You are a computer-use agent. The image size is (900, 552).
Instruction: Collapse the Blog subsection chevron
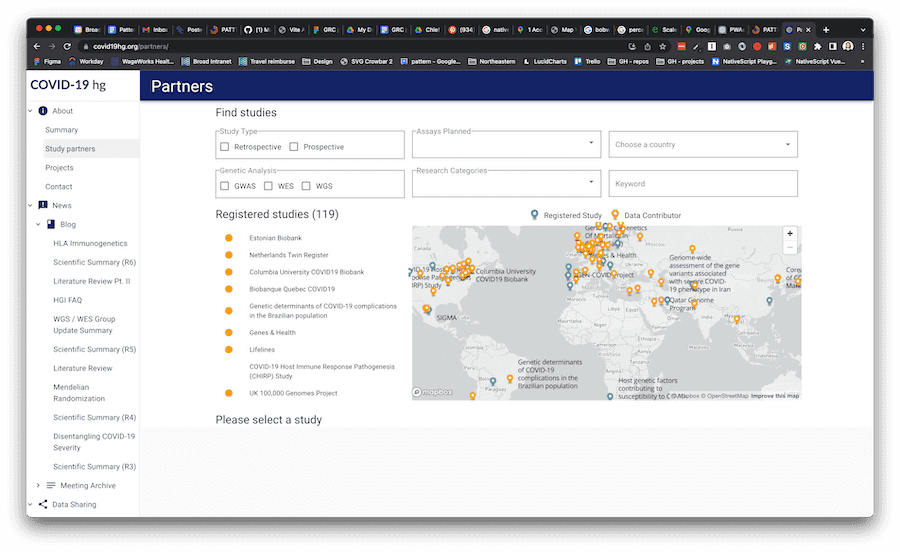pyautogui.click(x=38, y=224)
